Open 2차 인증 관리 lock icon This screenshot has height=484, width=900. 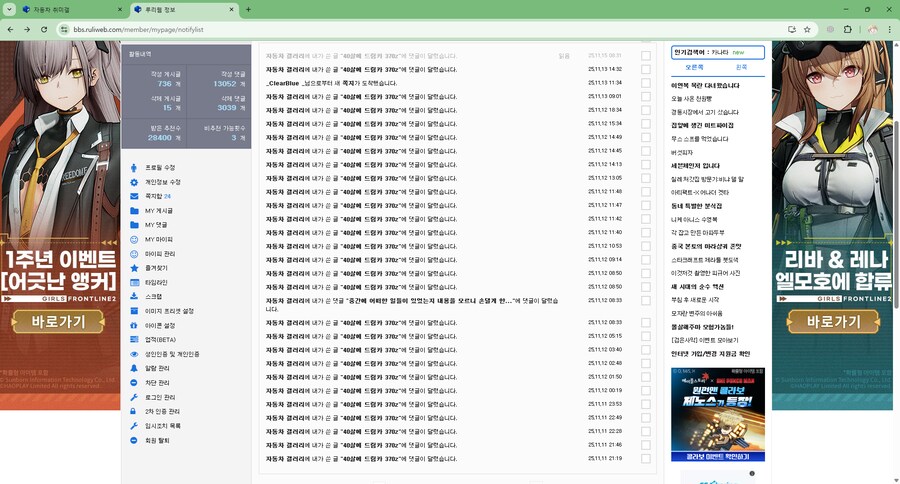click(x=135, y=411)
